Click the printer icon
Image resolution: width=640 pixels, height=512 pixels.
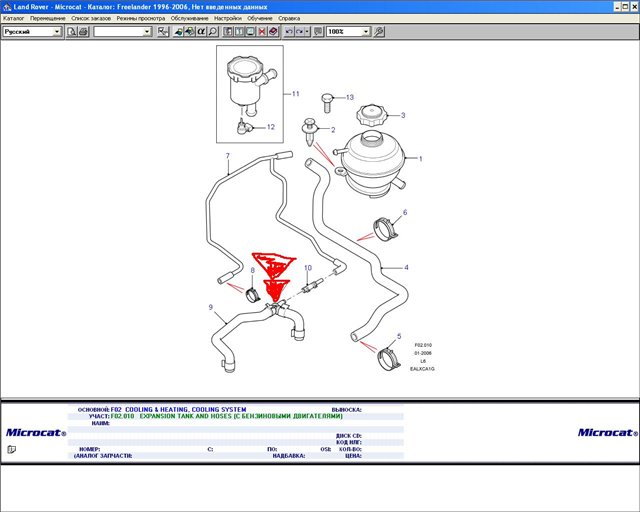(x=83, y=31)
